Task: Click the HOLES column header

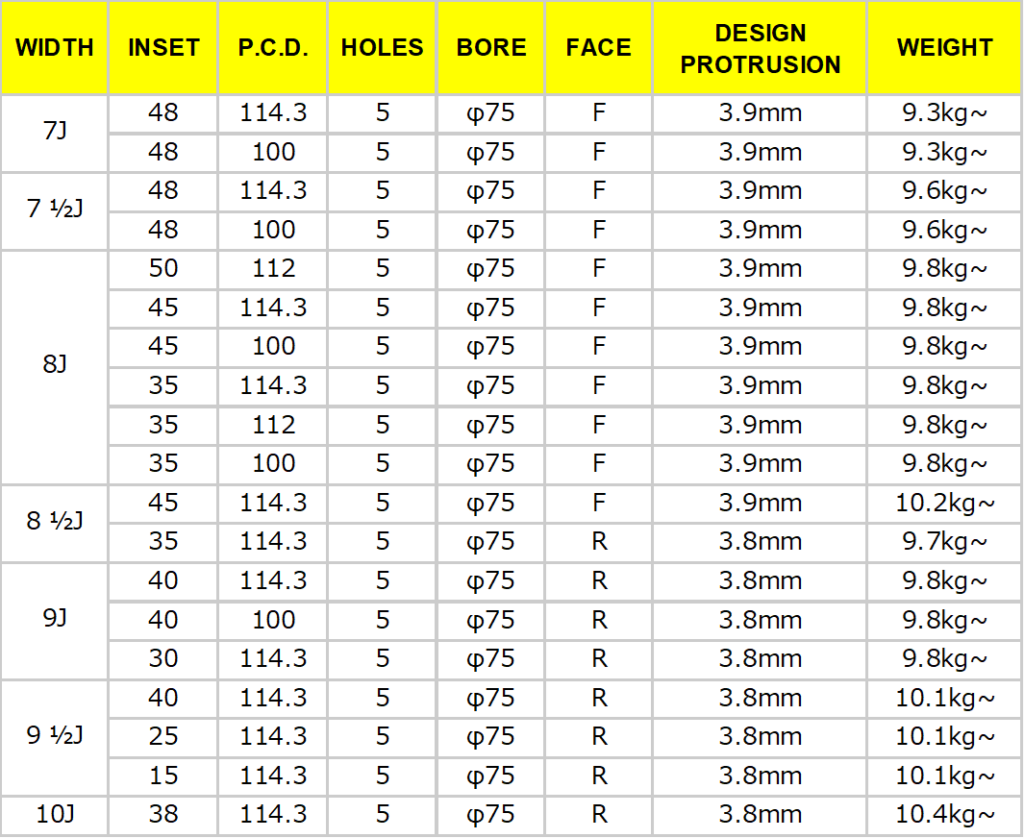Action: (x=382, y=48)
